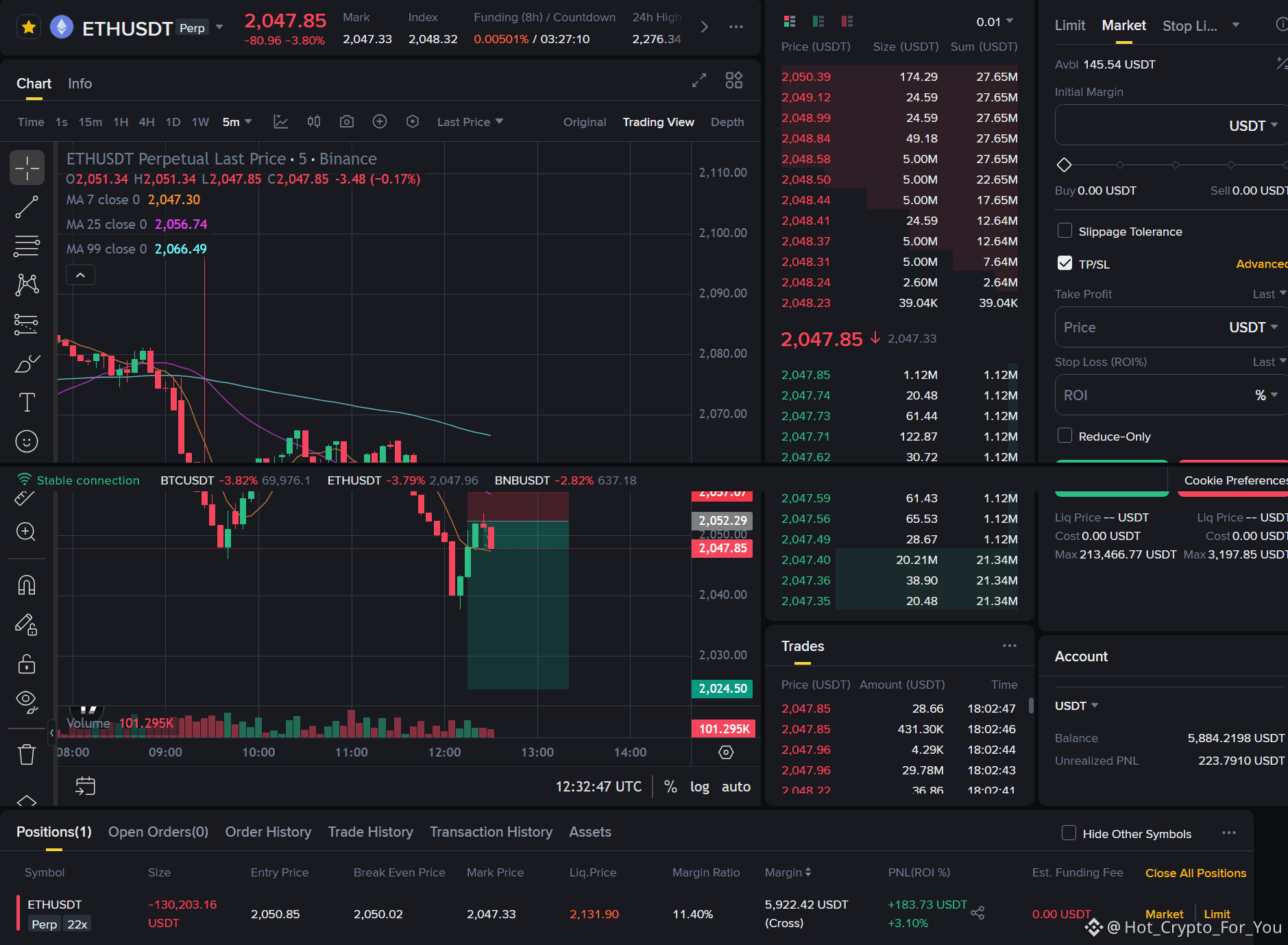Open the 0.01 order book precision dropdown
The width and height of the screenshot is (1288, 945).
coord(995,22)
